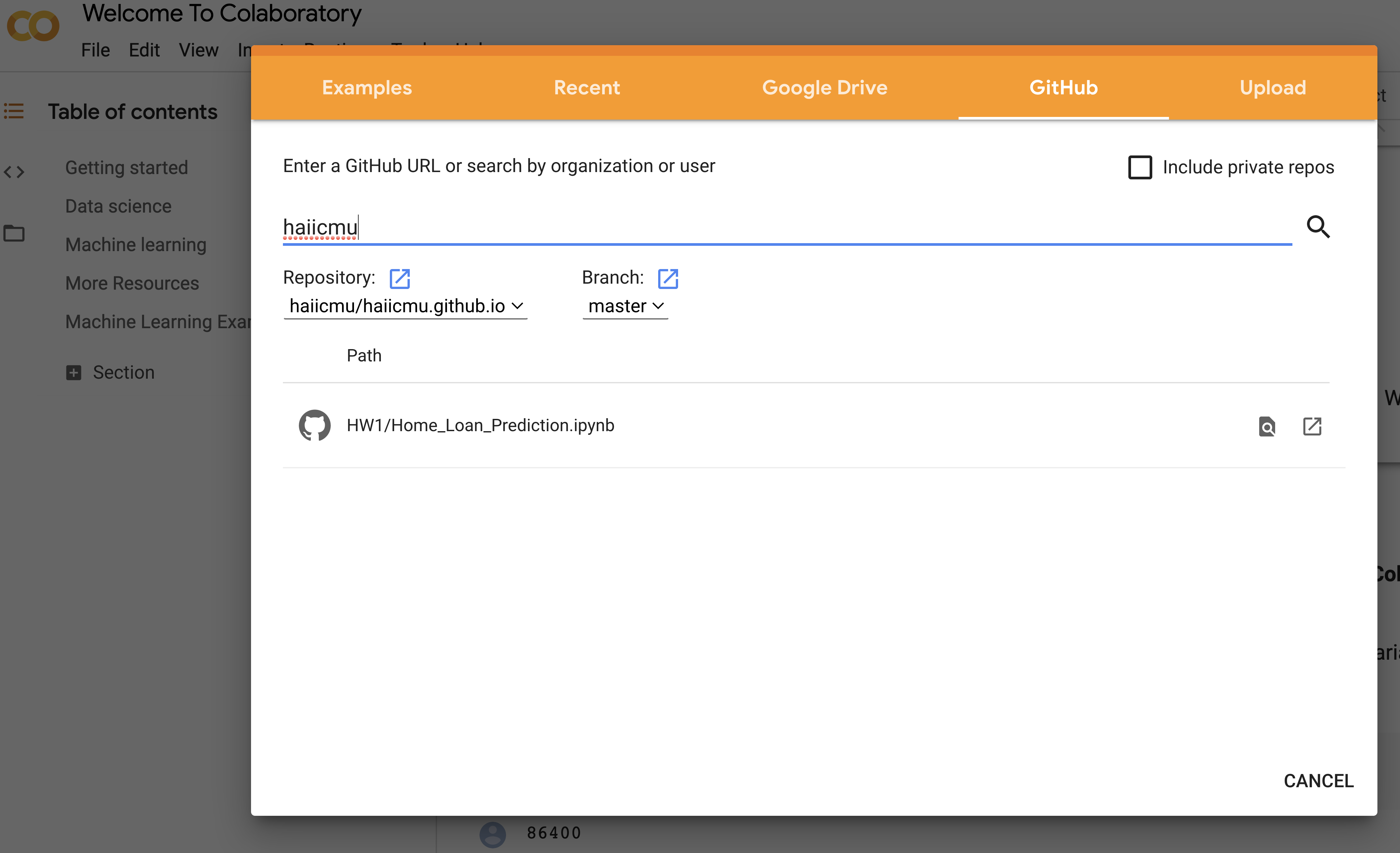
Task: Click GitHub octocat icon for Home_Loan_Prediction notebook
Action: tap(314, 425)
